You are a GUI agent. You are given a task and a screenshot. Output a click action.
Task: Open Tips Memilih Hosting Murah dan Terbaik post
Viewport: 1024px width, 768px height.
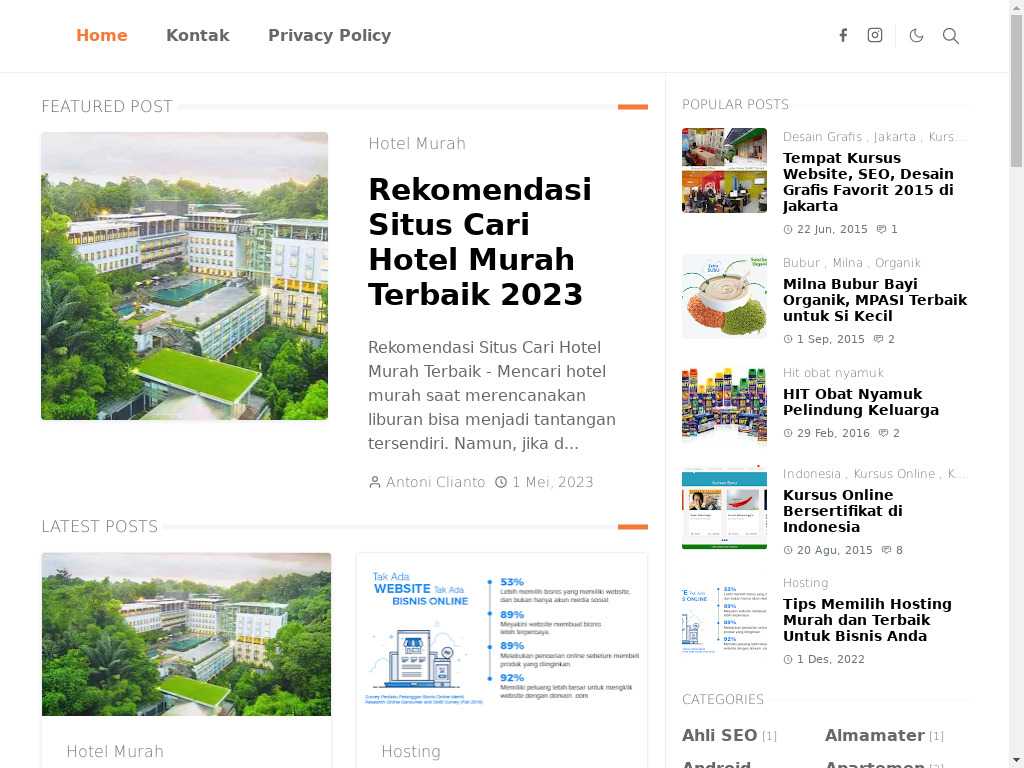(x=867, y=620)
